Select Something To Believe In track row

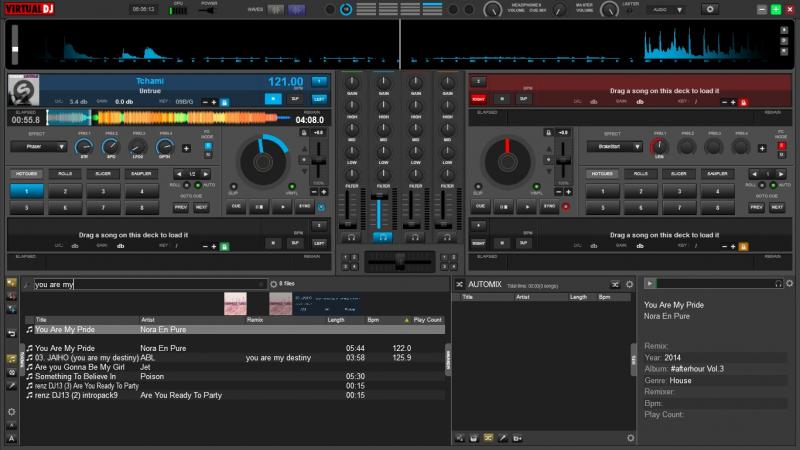coord(235,377)
